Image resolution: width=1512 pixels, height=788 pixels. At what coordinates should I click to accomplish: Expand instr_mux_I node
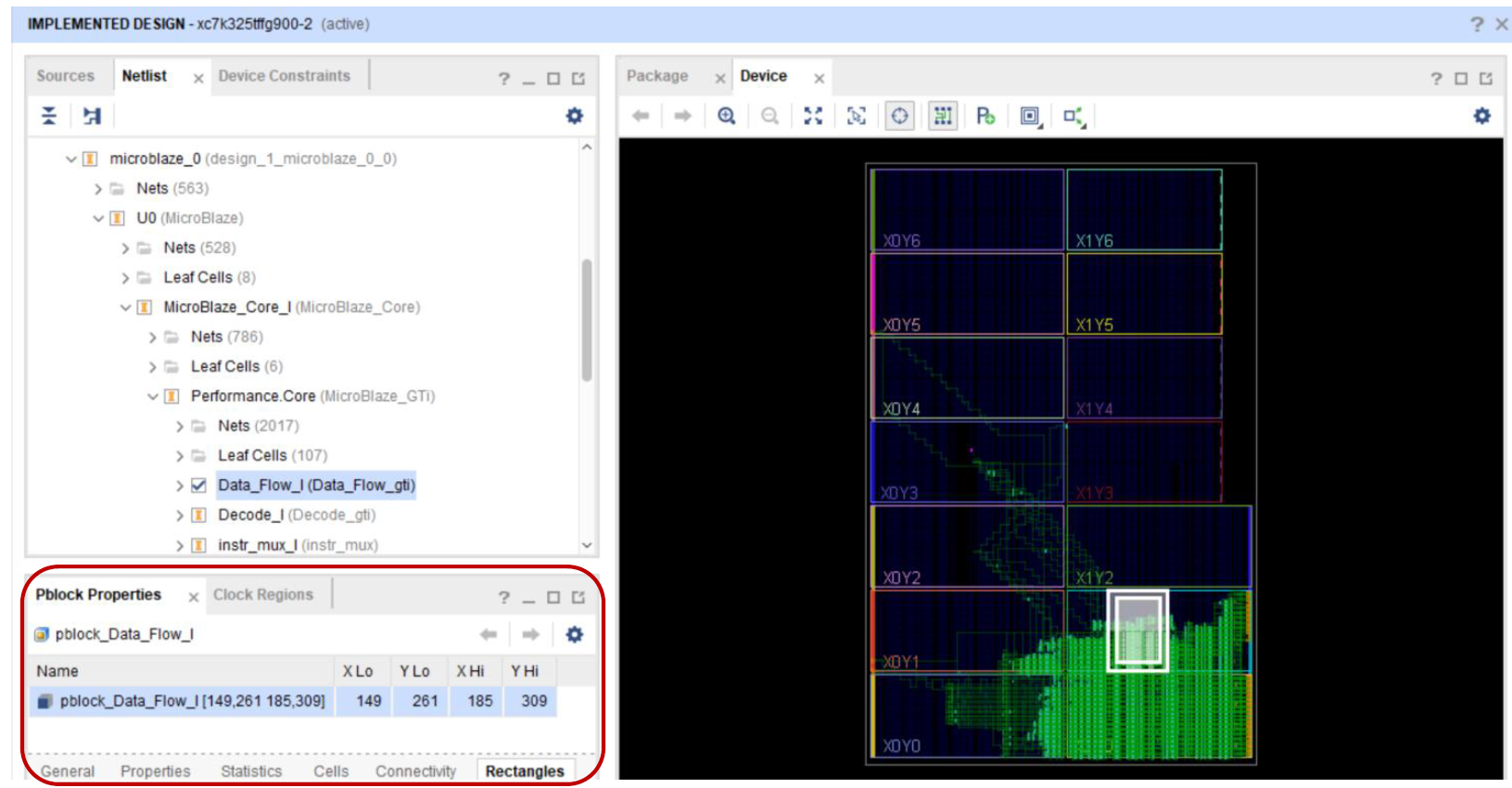(x=180, y=545)
